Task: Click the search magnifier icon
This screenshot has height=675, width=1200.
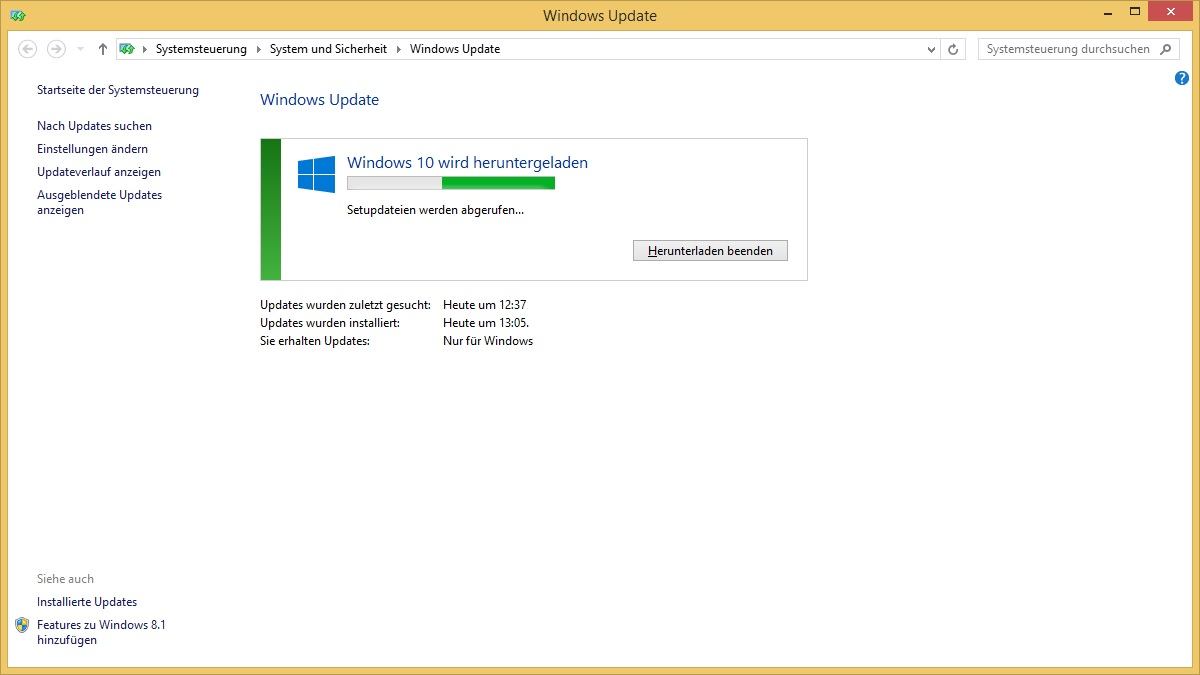Action: [x=1166, y=49]
